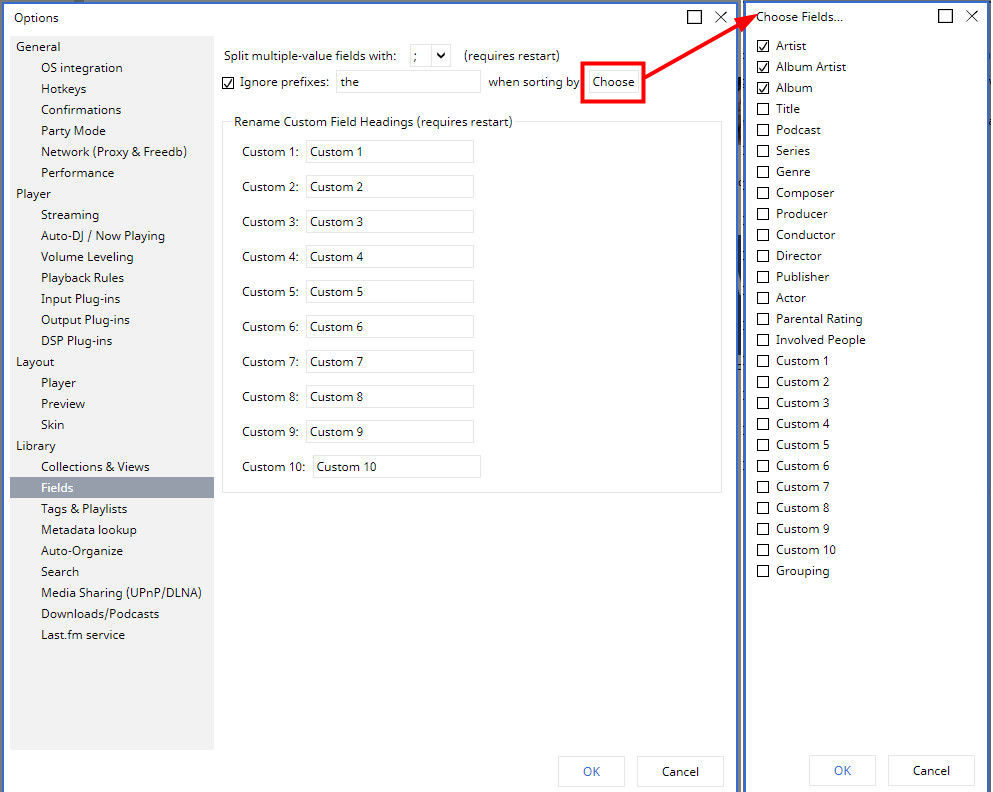The height and width of the screenshot is (792, 993).
Task: Close the Options dialog window
Action: click(x=721, y=17)
